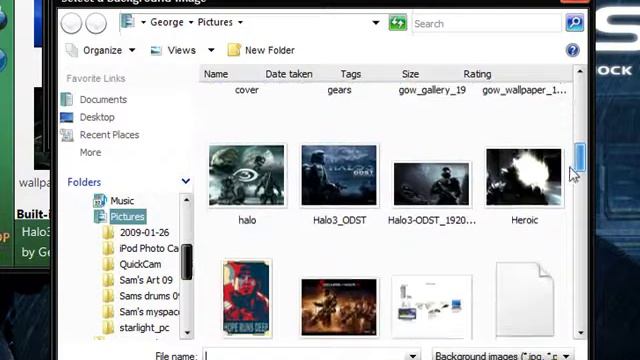Click the More favorite links entry
The width and height of the screenshot is (640, 360).
[91, 152]
